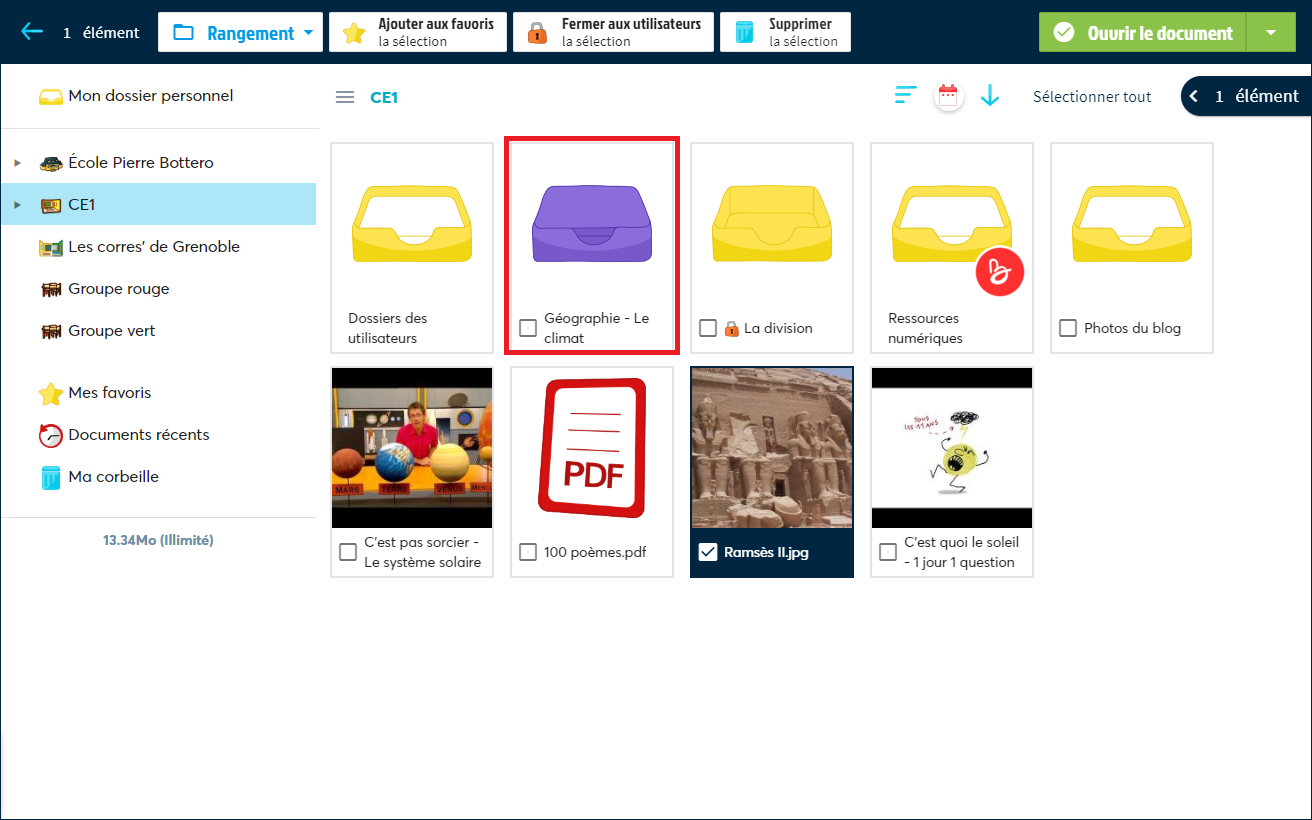Open the Photos du blog folder icon

1132,224
